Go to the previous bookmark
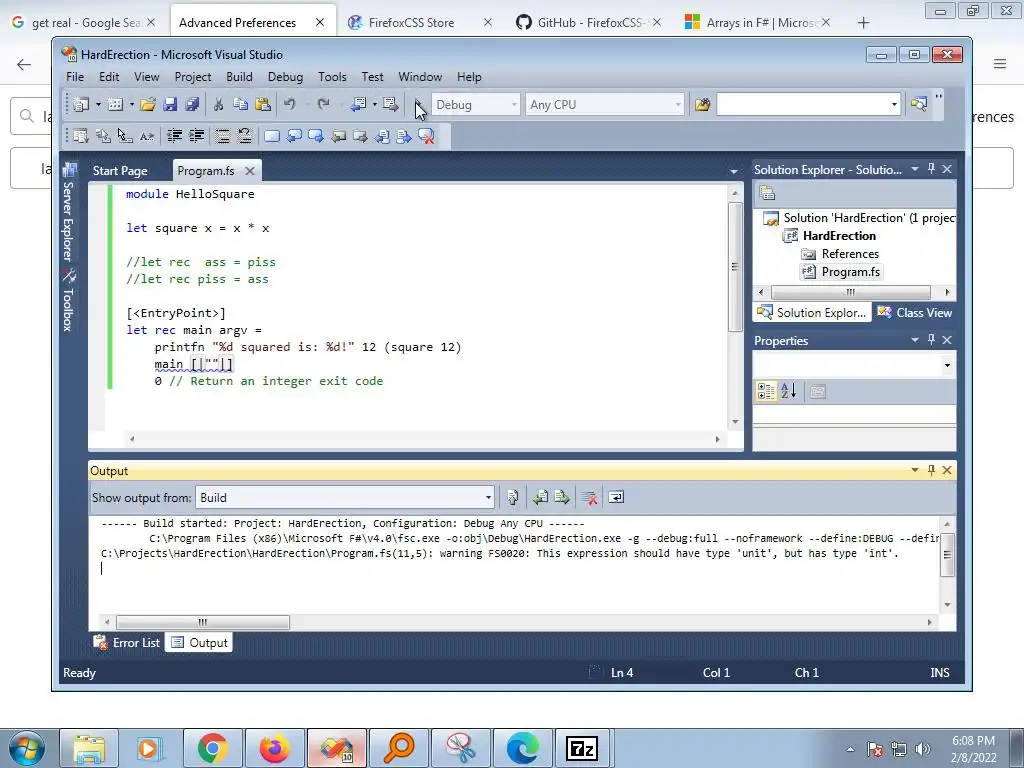The width and height of the screenshot is (1024, 768). point(294,136)
